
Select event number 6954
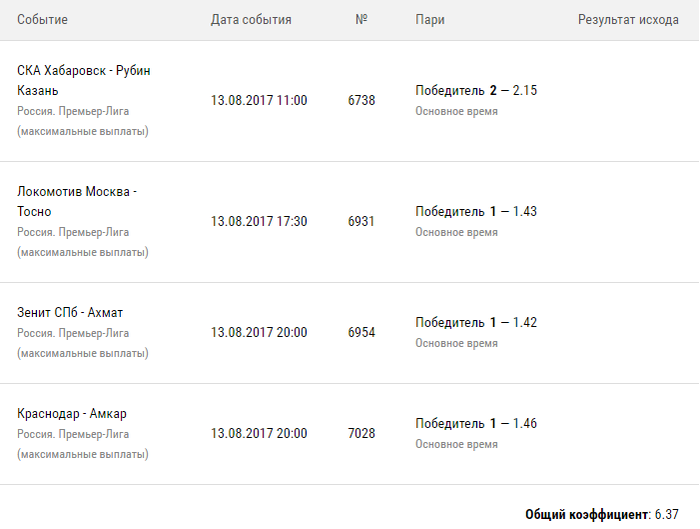[361, 332]
